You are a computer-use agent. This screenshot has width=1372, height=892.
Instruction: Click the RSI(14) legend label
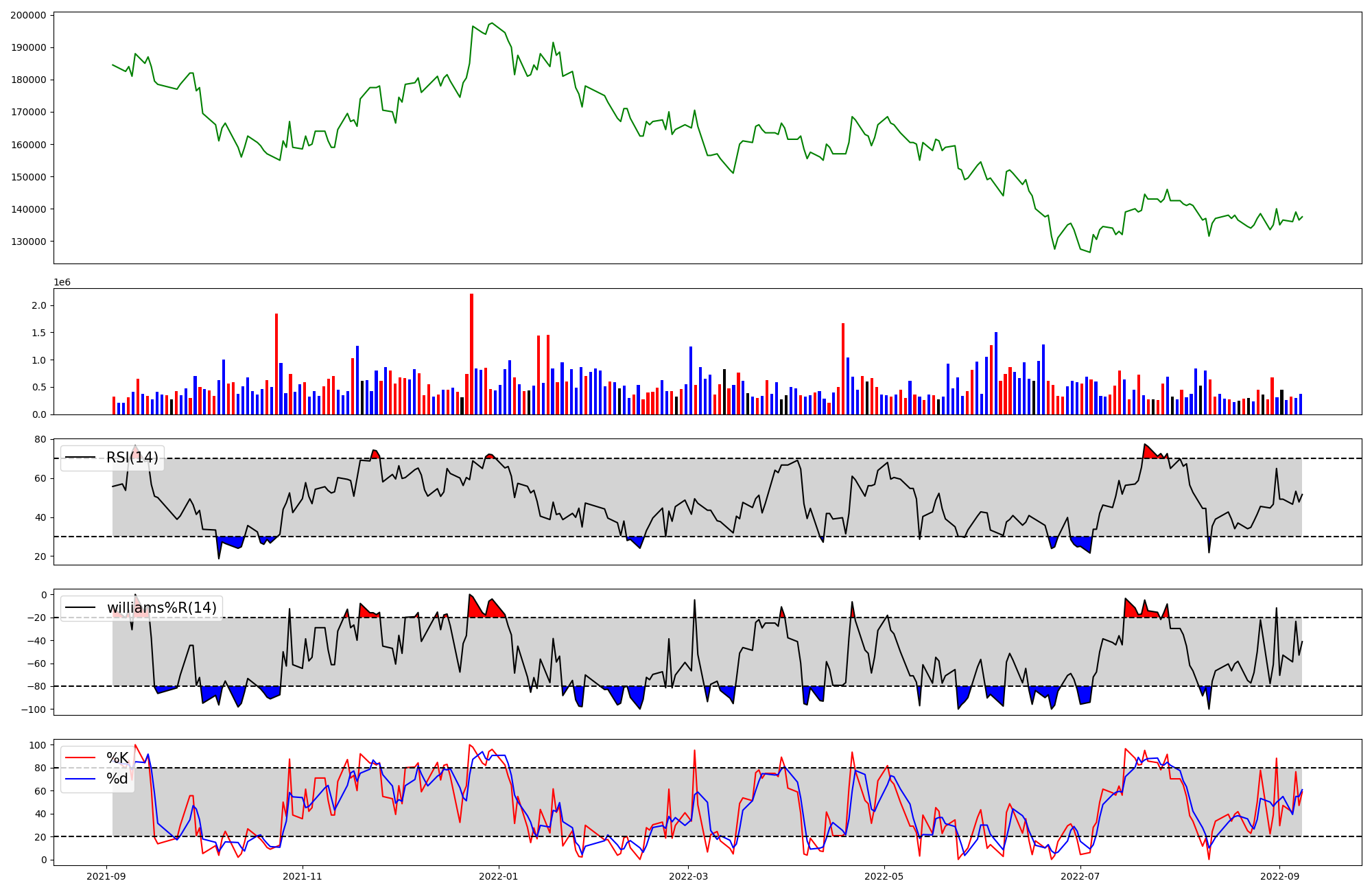pyautogui.click(x=132, y=458)
